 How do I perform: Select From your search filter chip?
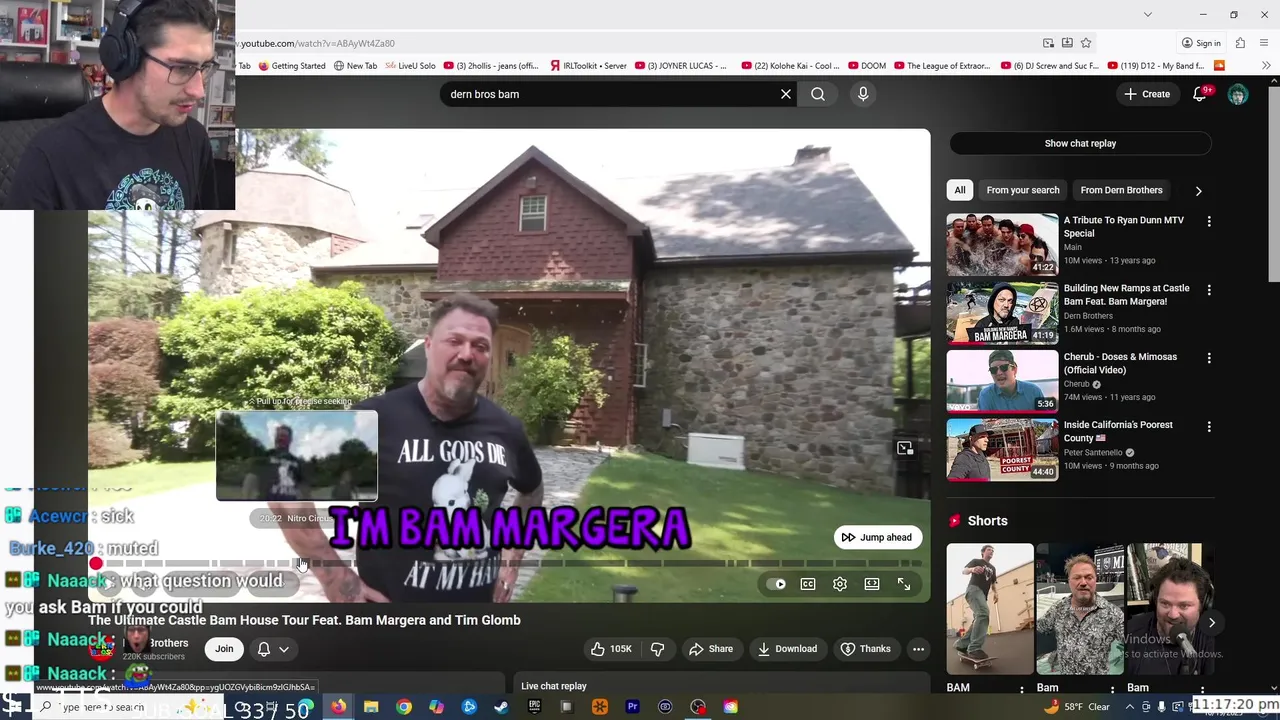coord(1022,190)
